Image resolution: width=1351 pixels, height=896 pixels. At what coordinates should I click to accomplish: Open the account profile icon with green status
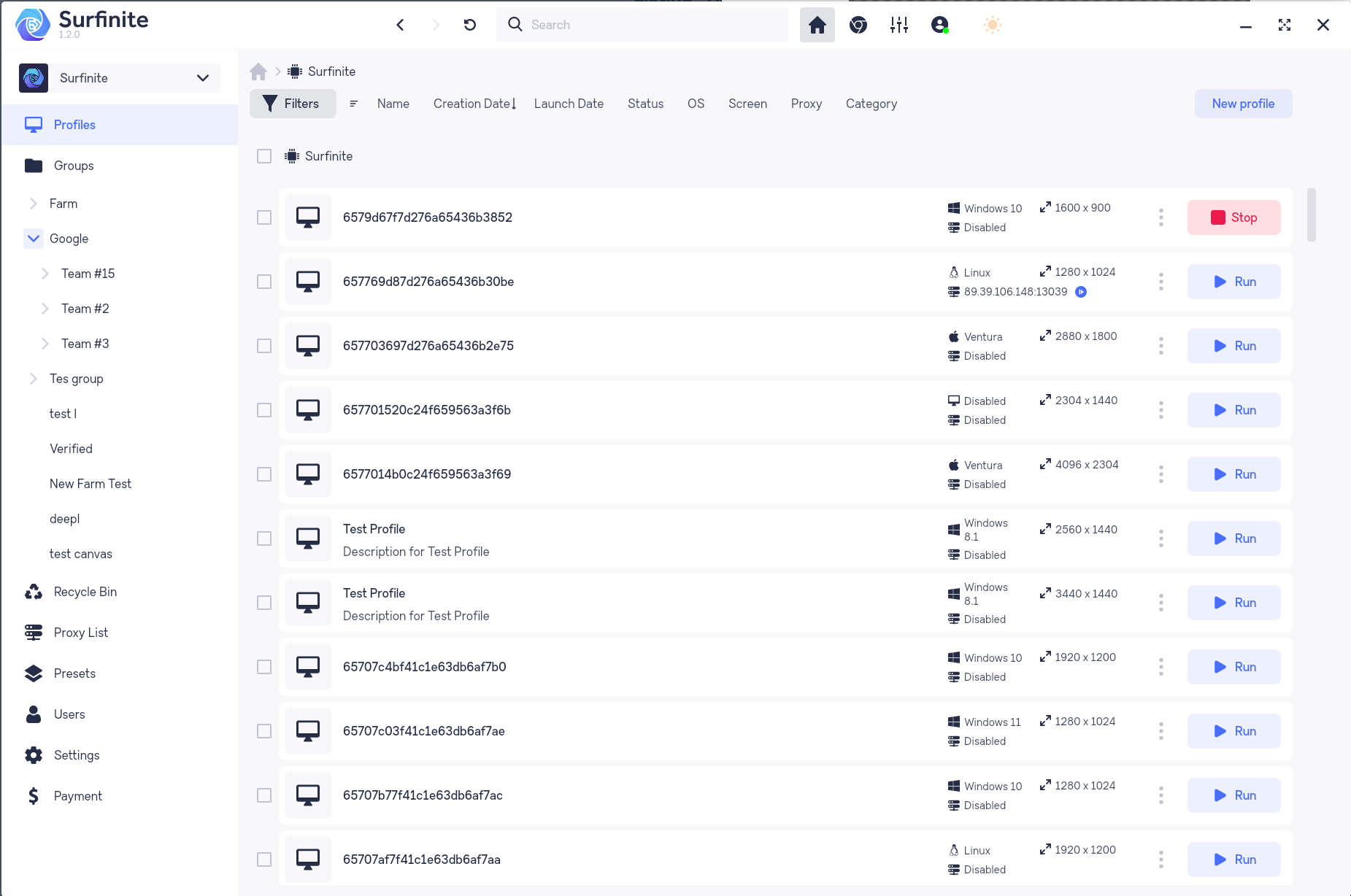[939, 24]
